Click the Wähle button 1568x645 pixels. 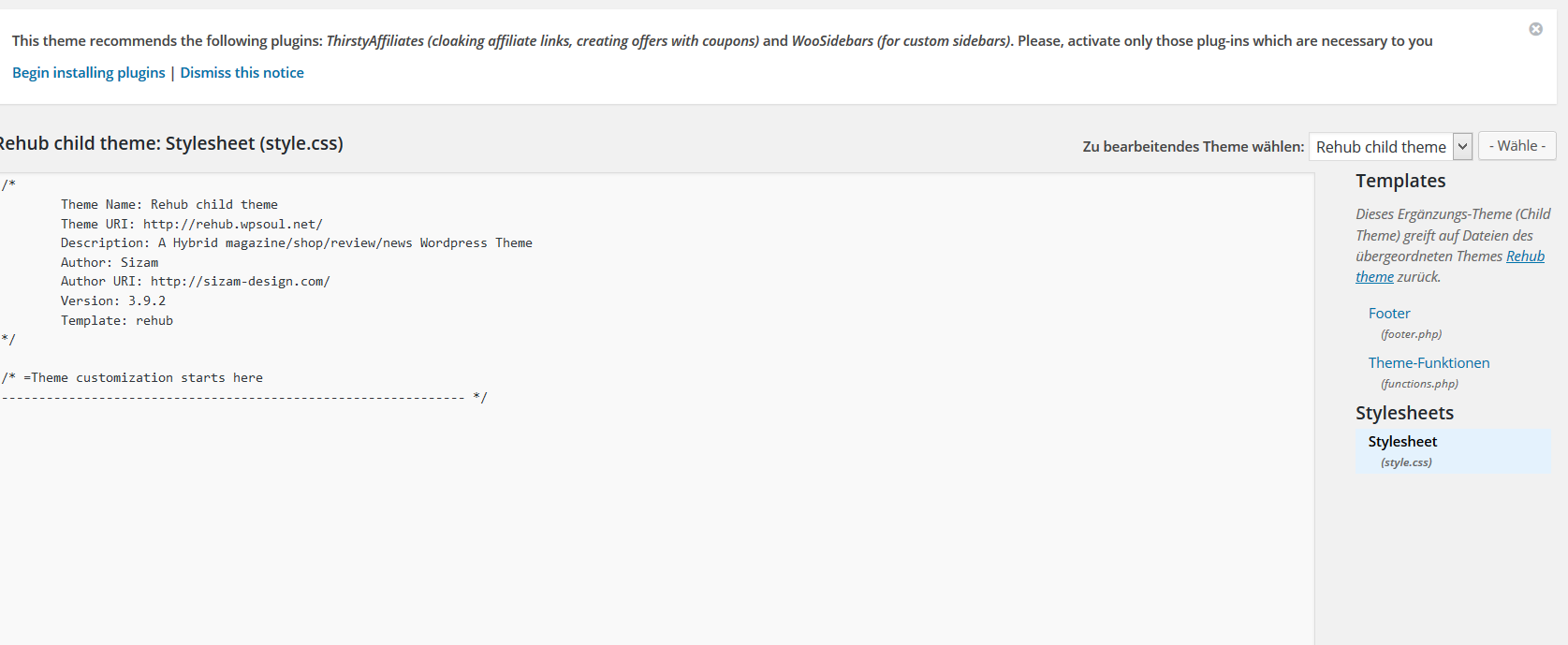pos(1517,146)
